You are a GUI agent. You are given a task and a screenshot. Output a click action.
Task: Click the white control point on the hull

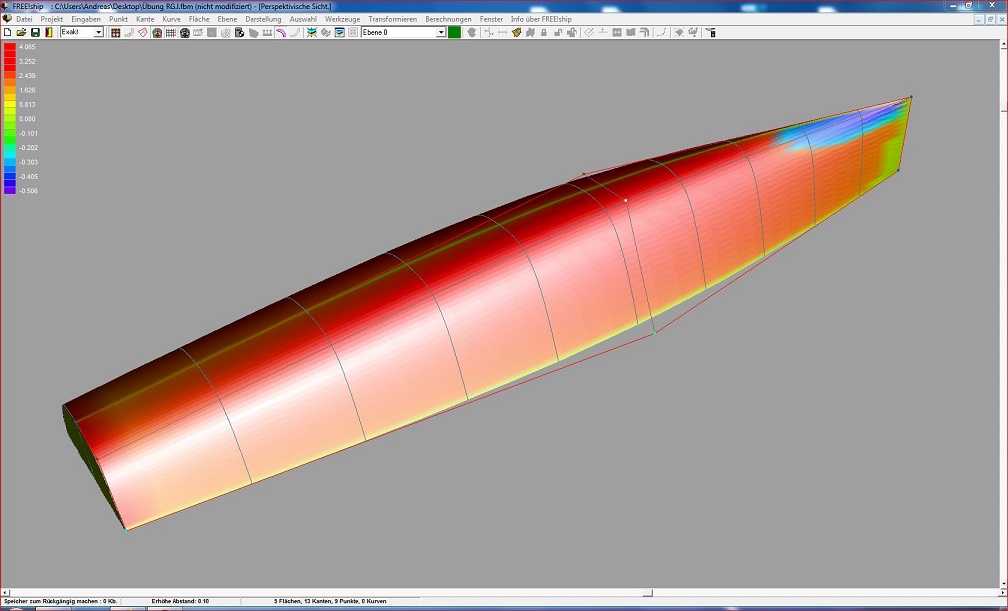[x=626, y=200]
